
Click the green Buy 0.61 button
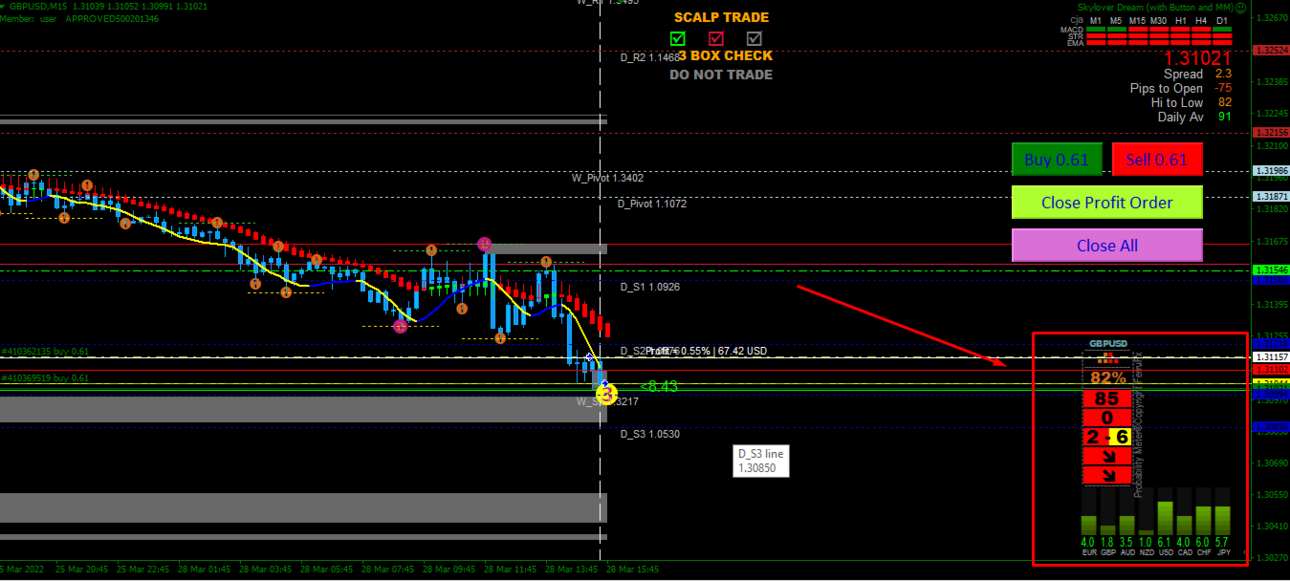point(1056,159)
